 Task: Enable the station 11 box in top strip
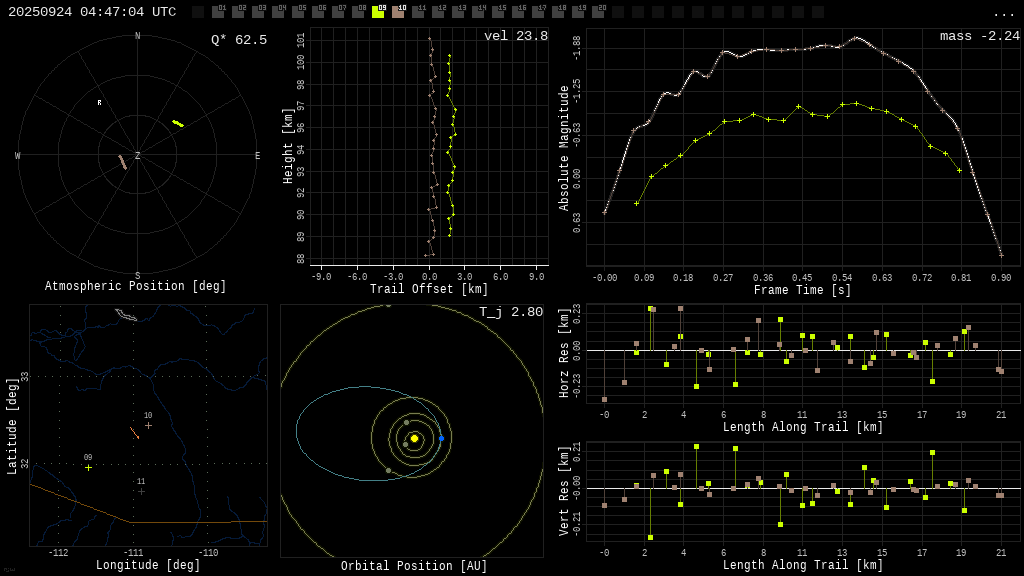pyautogui.click(x=418, y=12)
